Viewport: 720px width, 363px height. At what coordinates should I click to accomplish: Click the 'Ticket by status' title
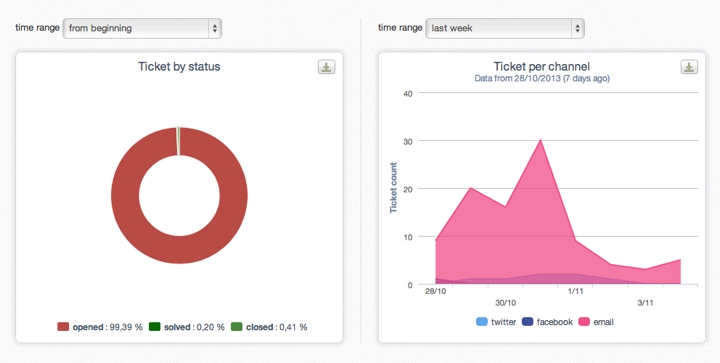(179, 67)
